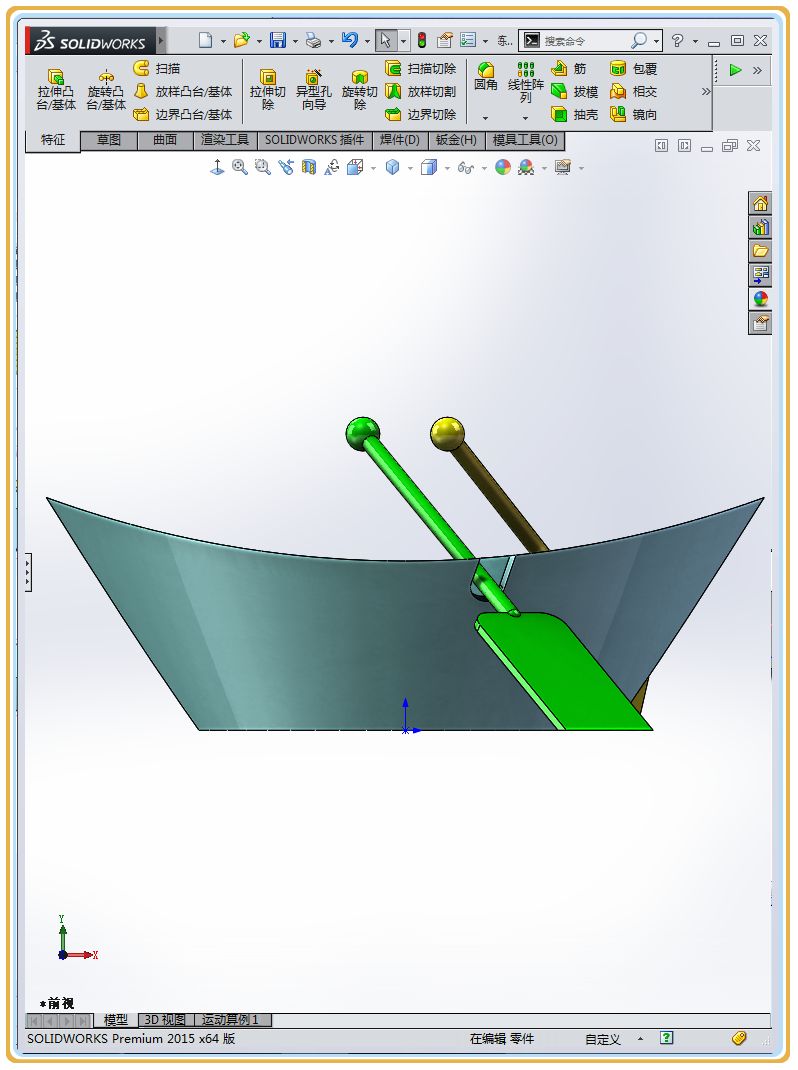Select the 筋 rib tool
Screen dimensions: 798x1070
[x=569, y=68]
